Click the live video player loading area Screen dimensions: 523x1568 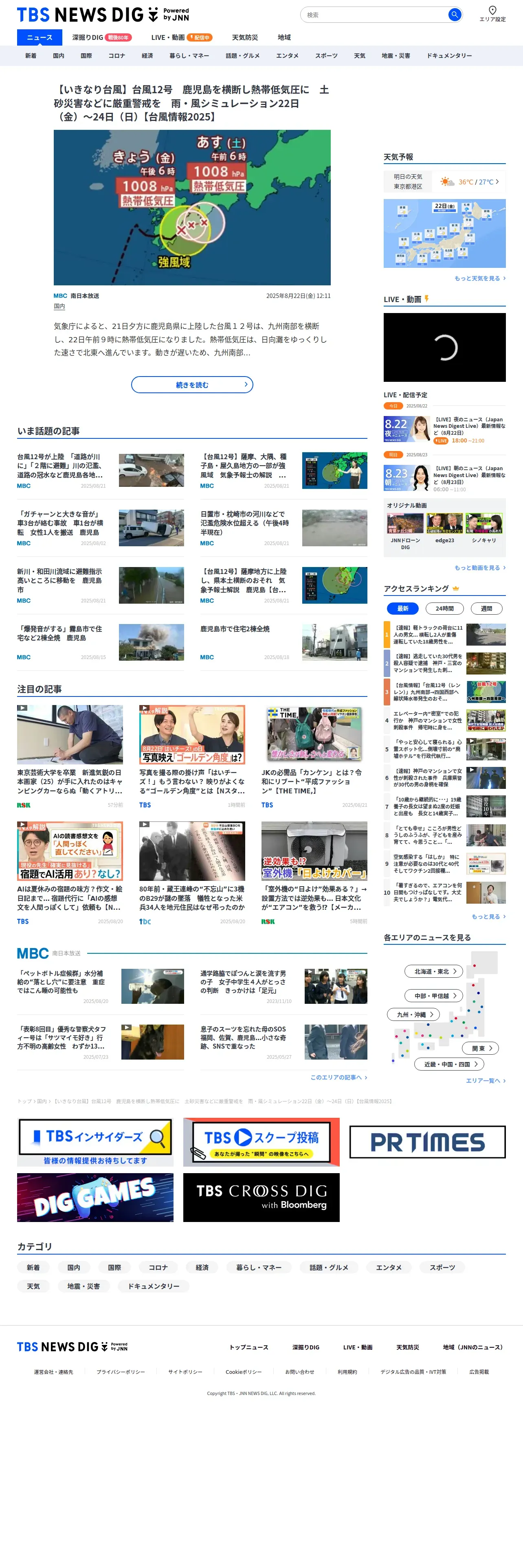tap(444, 348)
